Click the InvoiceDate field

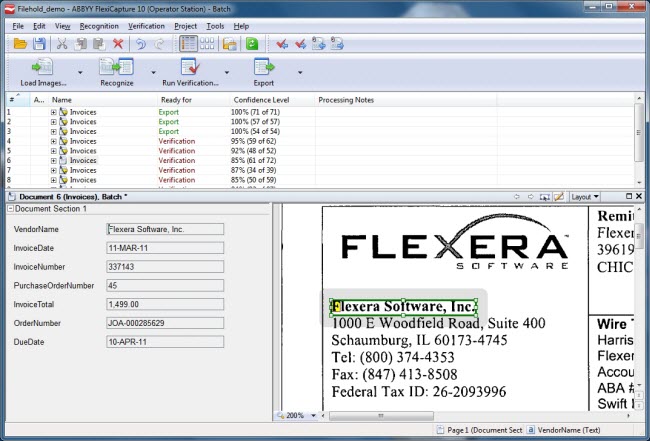[x=165, y=248]
